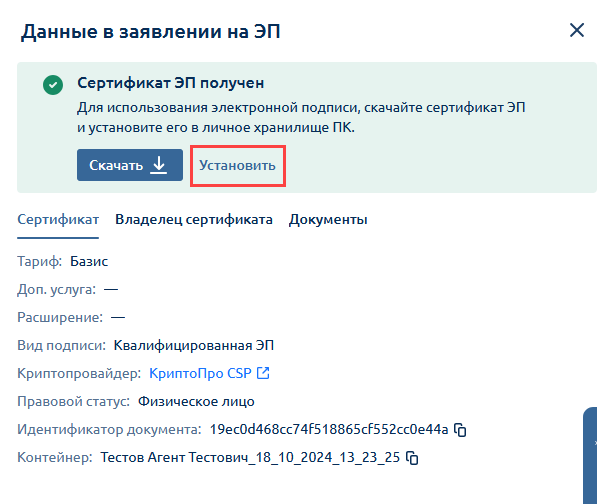Copy the container name with copy icon
The width and height of the screenshot is (597, 504).
point(412,458)
